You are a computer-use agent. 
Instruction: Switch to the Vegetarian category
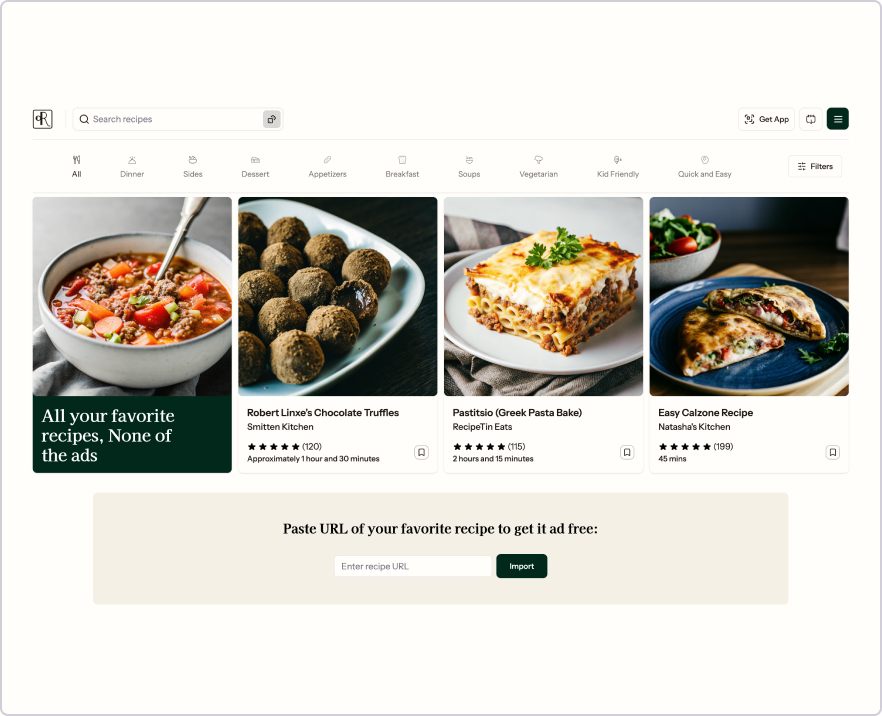pos(538,166)
